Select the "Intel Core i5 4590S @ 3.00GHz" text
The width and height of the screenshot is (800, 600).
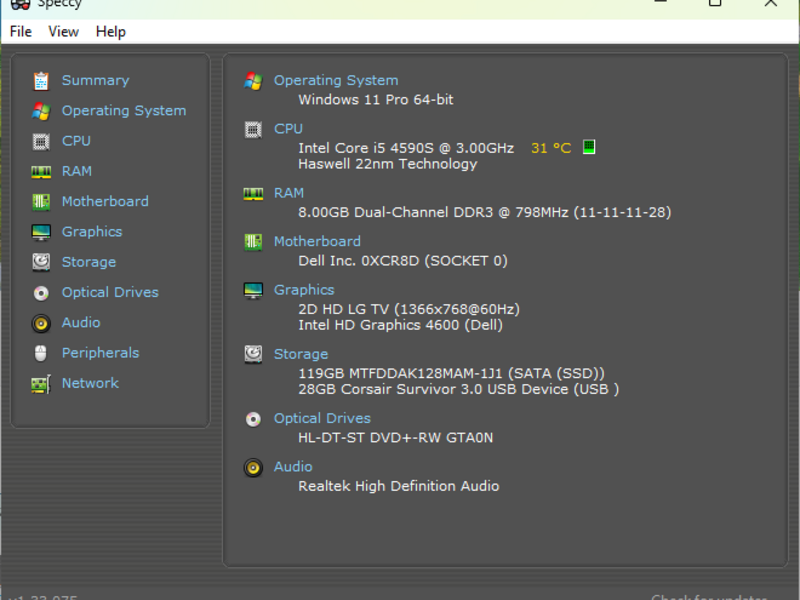(406, 148)
